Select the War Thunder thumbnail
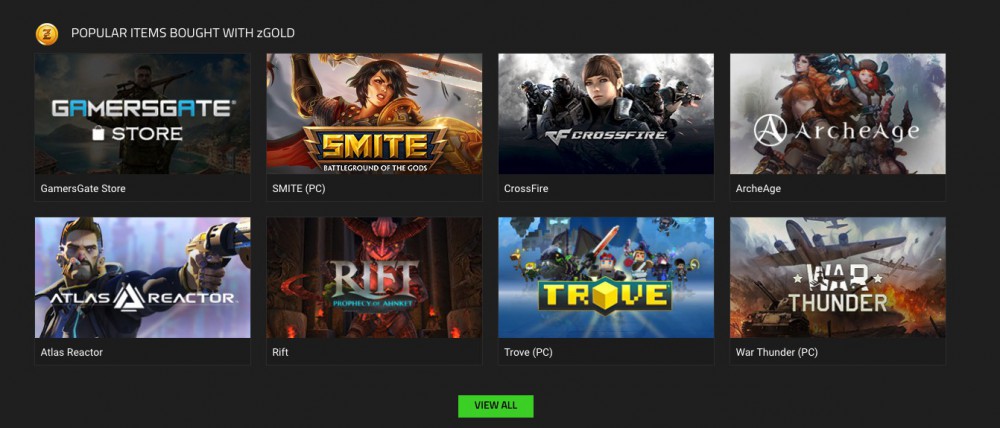The width and height of the screenshot is (1000, 428). coord(838,277)
